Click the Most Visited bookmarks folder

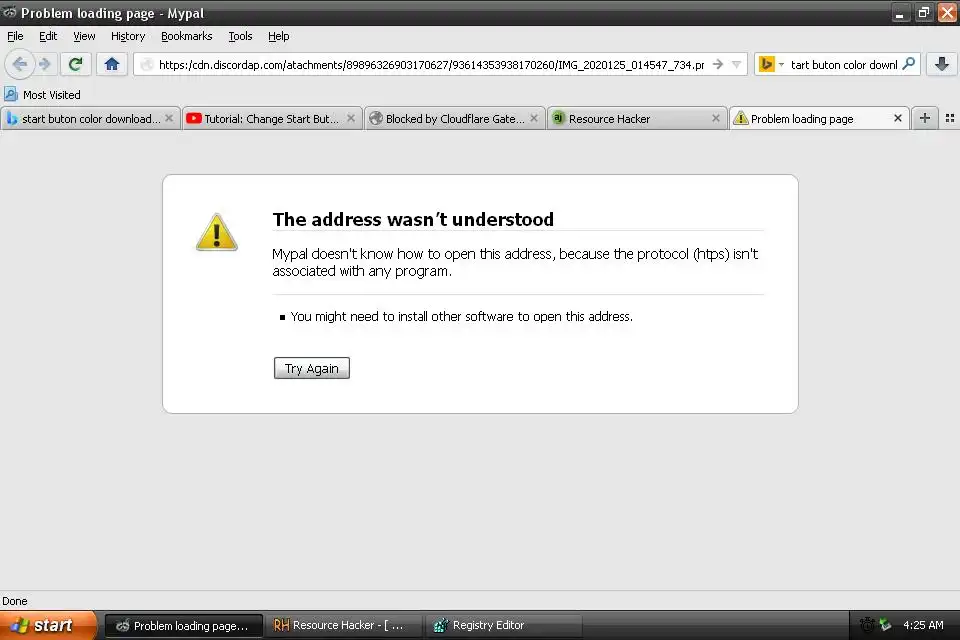(x=42, y=94)
